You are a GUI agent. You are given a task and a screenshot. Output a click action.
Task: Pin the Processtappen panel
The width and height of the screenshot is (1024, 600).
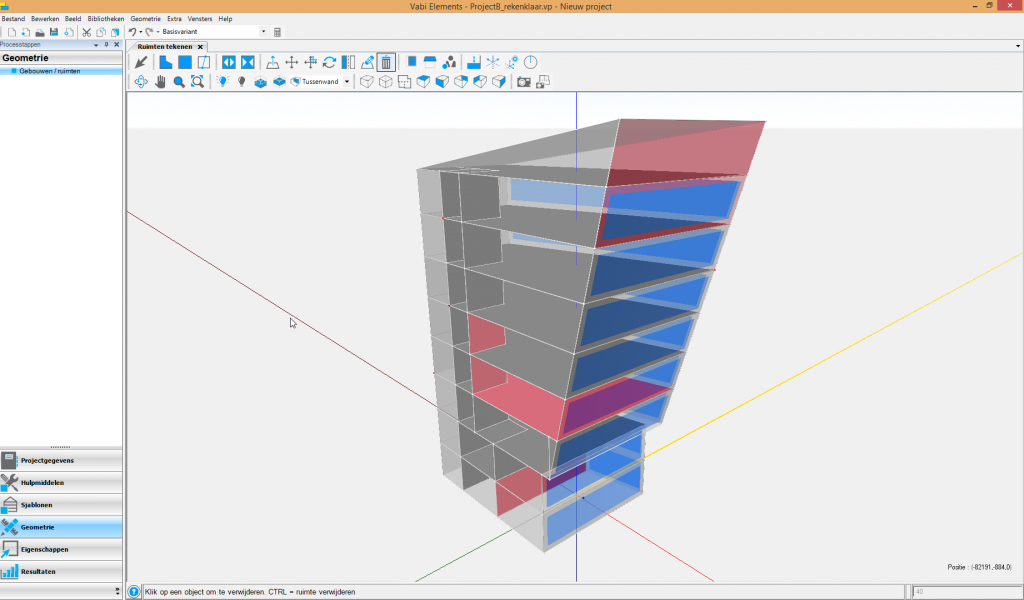tap(106, 45)
